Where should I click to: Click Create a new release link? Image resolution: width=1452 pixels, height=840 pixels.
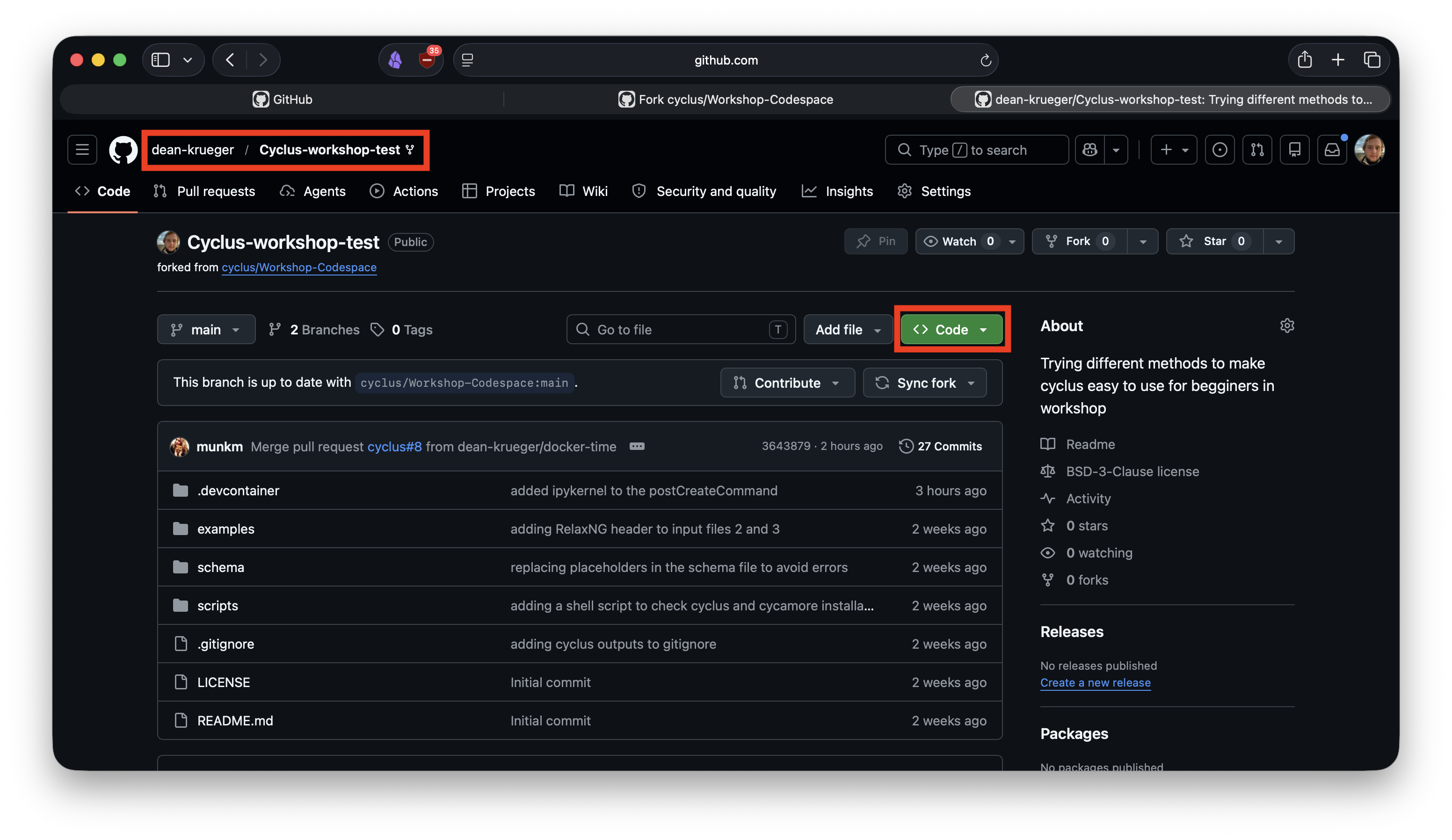pos(1096,683)
